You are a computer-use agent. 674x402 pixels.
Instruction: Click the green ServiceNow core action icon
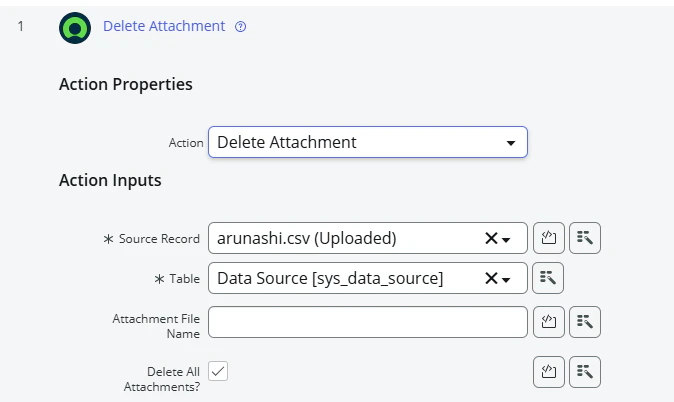[75, 28]
